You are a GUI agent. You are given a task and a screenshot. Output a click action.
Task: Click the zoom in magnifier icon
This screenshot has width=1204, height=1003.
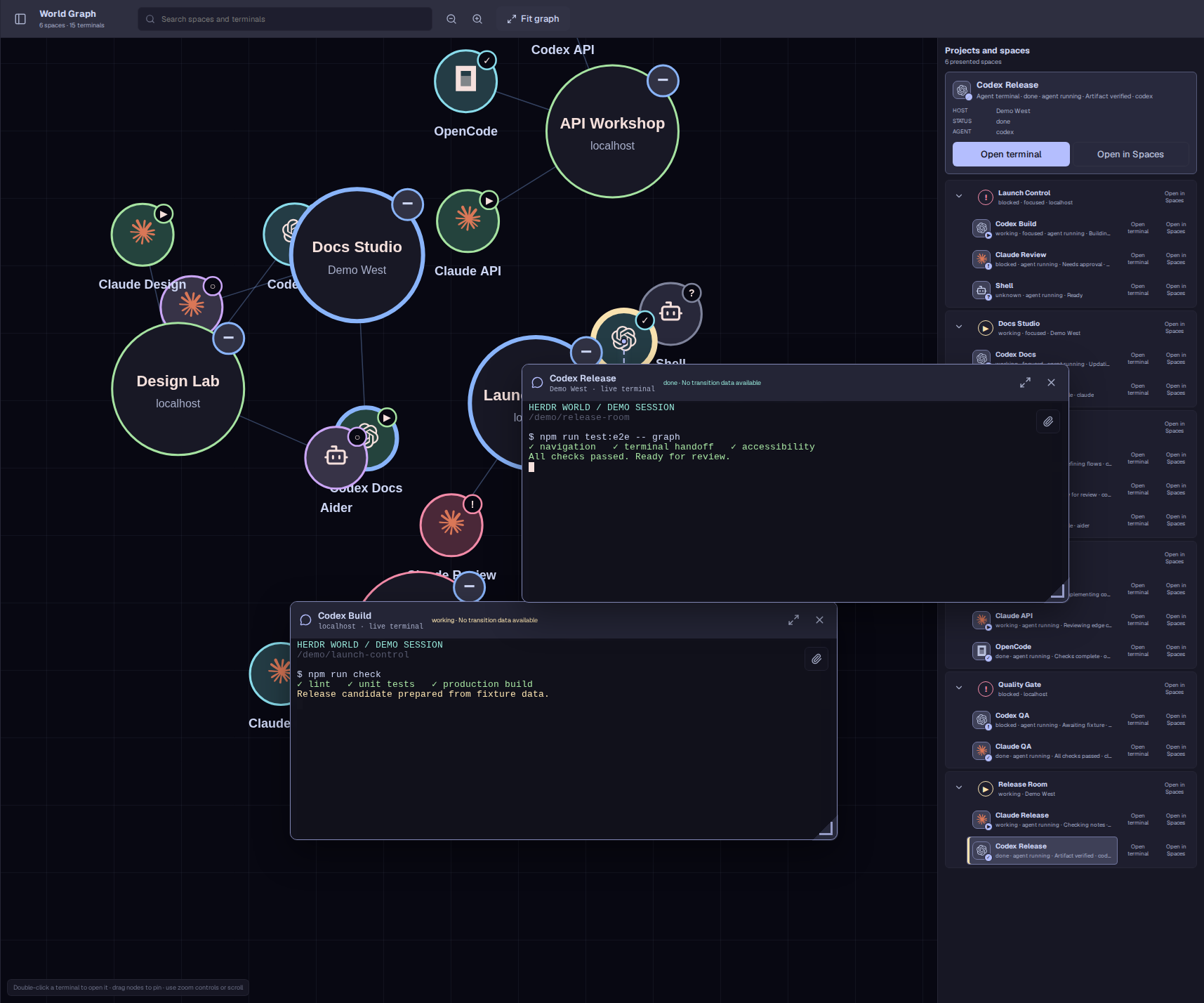click(477, 19)
